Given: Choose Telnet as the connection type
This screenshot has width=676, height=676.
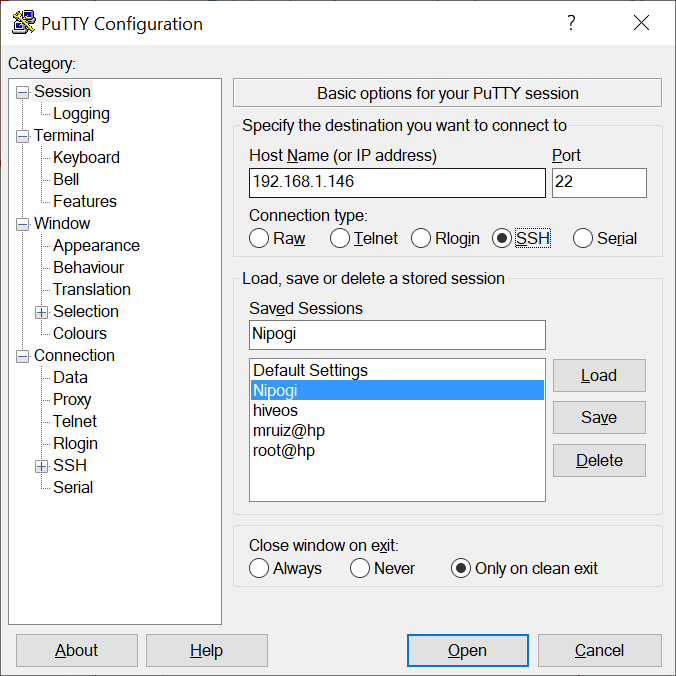Looking at the screenshot, I should tap(340, 238).
